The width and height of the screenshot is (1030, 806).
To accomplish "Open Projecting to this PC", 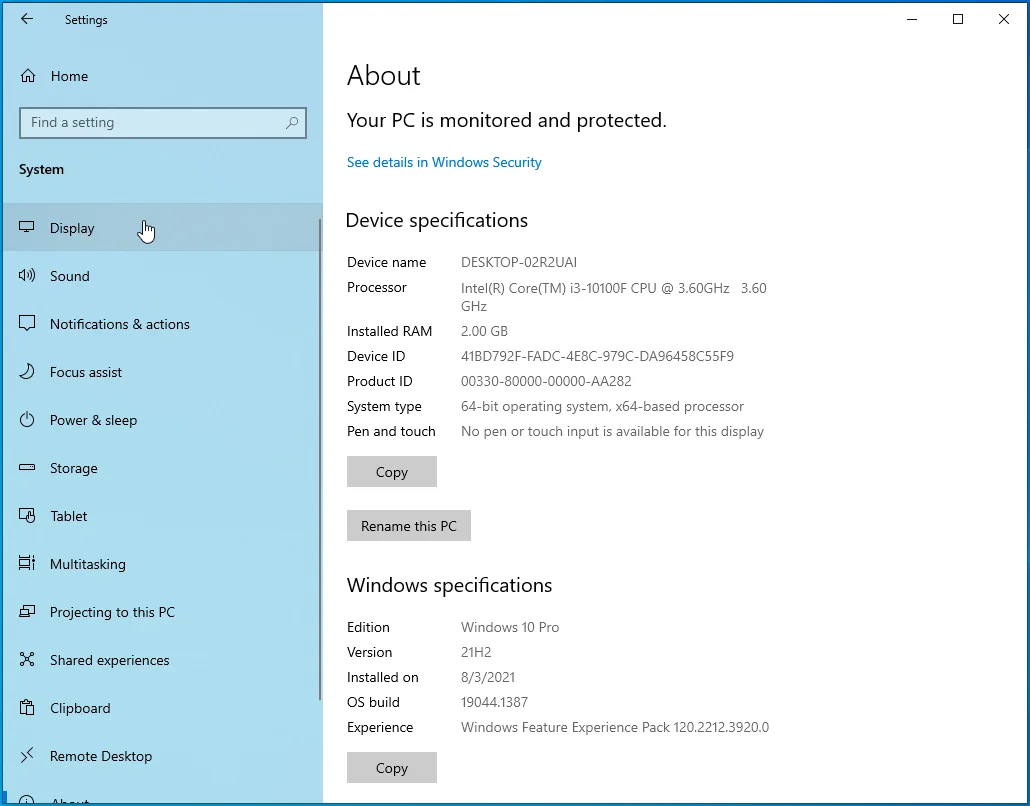I will coord(161,612).
